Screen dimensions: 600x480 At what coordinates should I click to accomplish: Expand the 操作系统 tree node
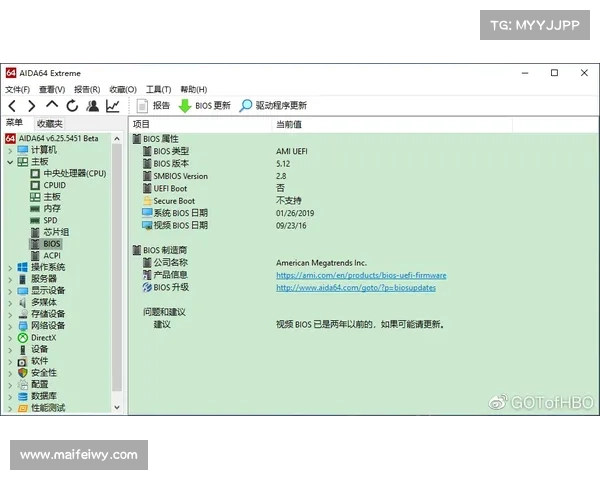[10, 268]
